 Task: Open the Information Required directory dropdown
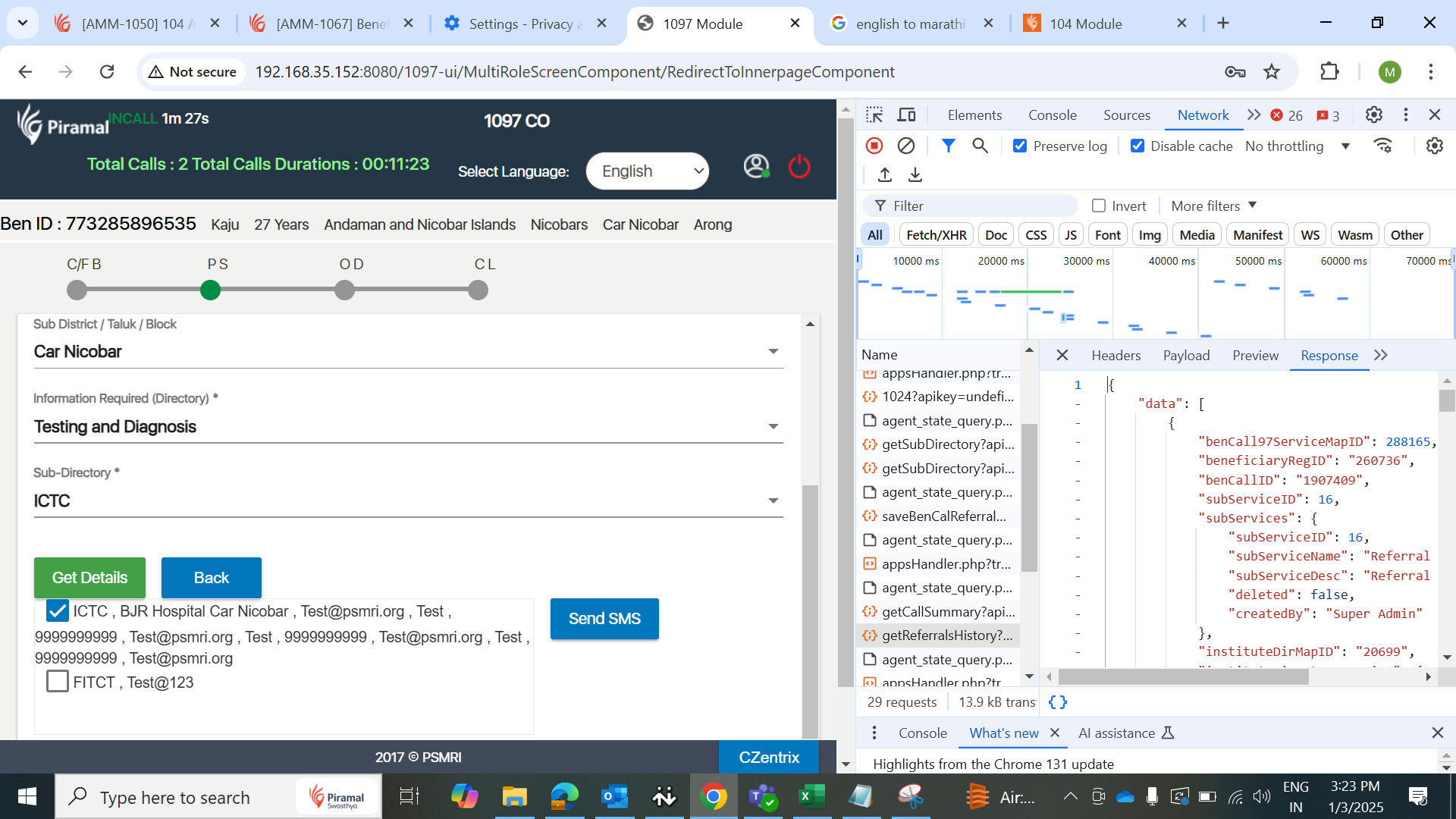pyautogui.click(x=407, y=427)
